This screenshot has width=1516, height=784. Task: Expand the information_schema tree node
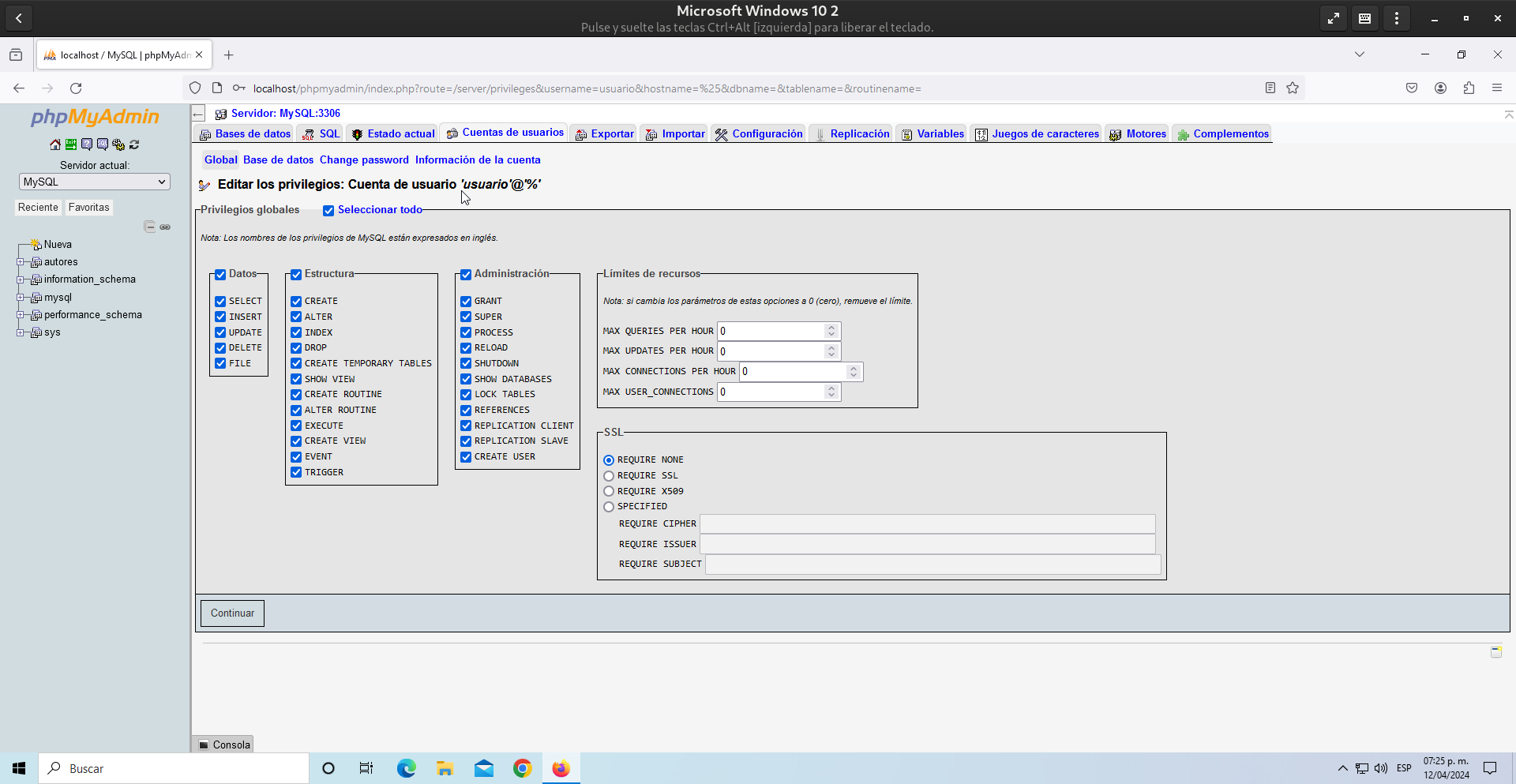point(21,279)
